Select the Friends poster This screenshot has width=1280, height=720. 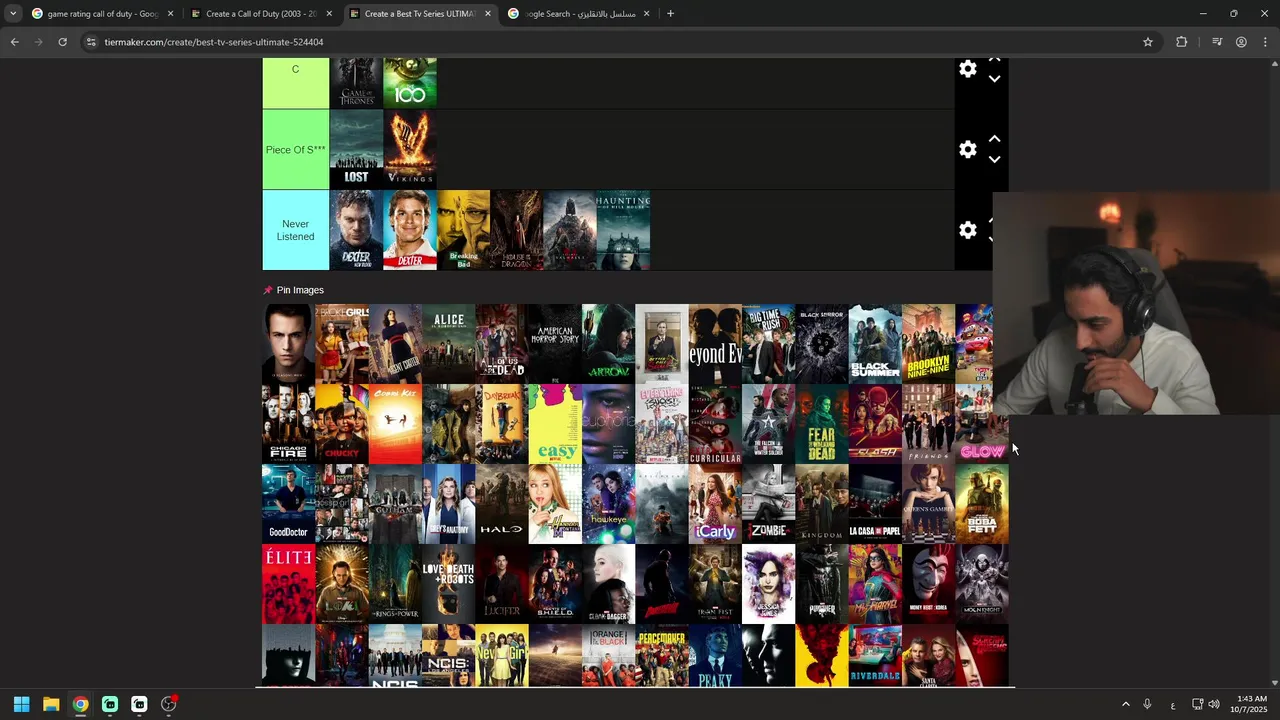pyautogui.click(x=928, y=424)
